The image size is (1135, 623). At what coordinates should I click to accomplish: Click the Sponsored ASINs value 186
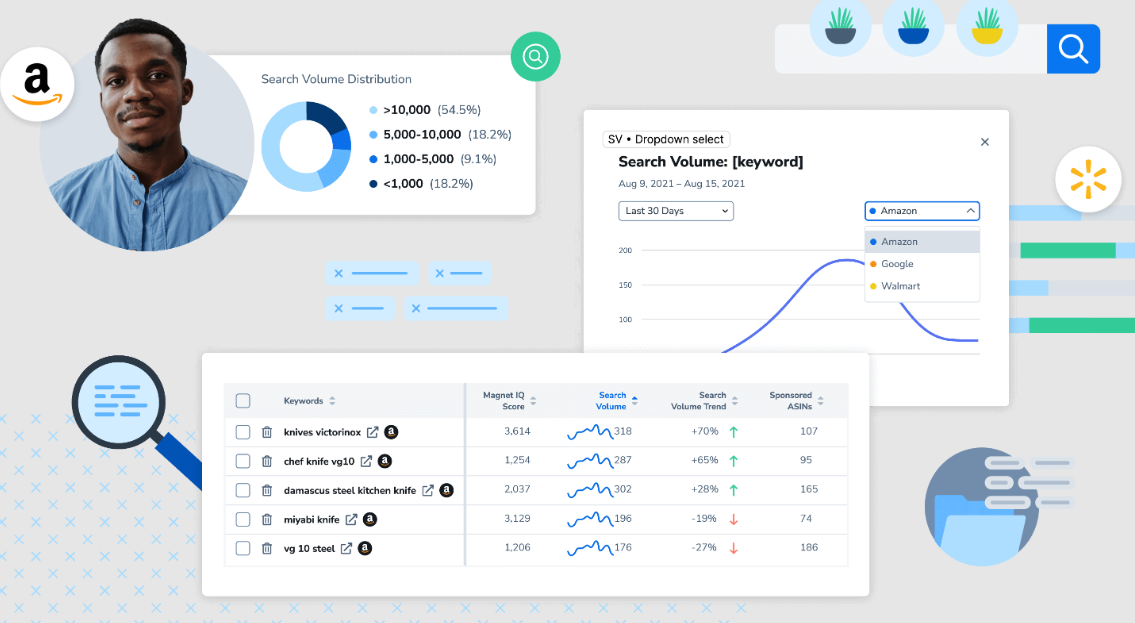pyautogui.click(x=809, y=547)
